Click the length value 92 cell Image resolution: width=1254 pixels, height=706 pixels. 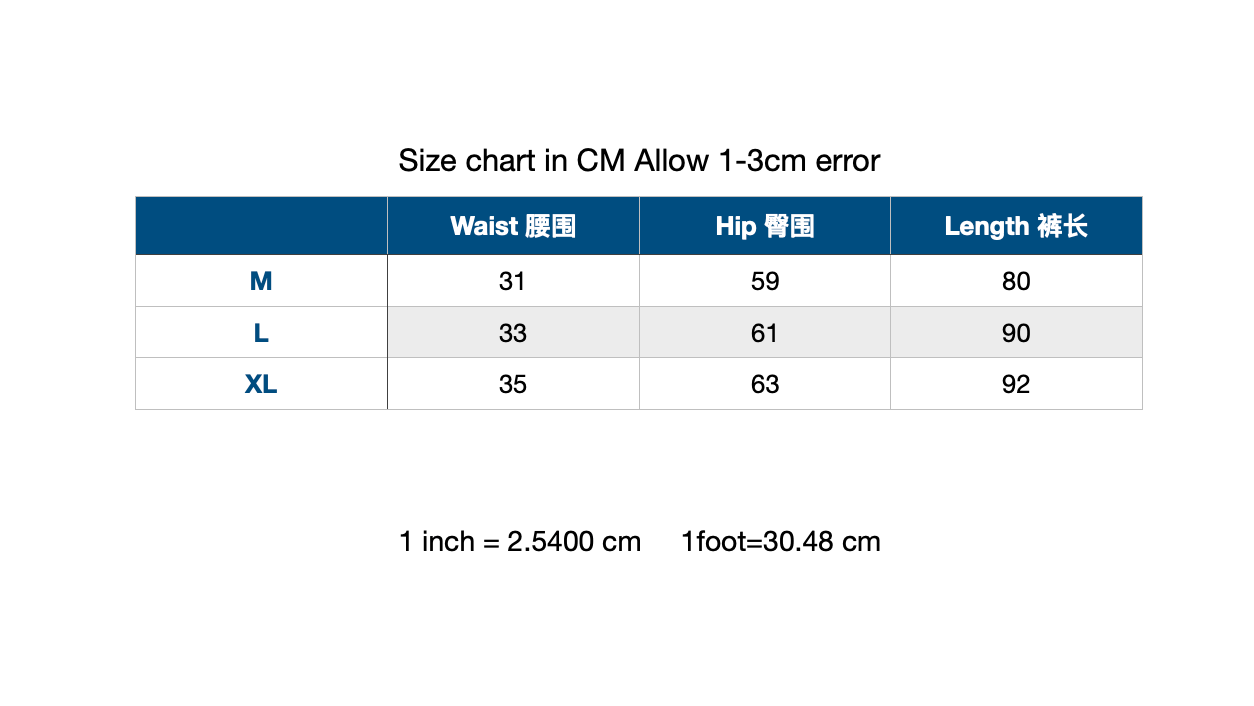point(1016,384)
